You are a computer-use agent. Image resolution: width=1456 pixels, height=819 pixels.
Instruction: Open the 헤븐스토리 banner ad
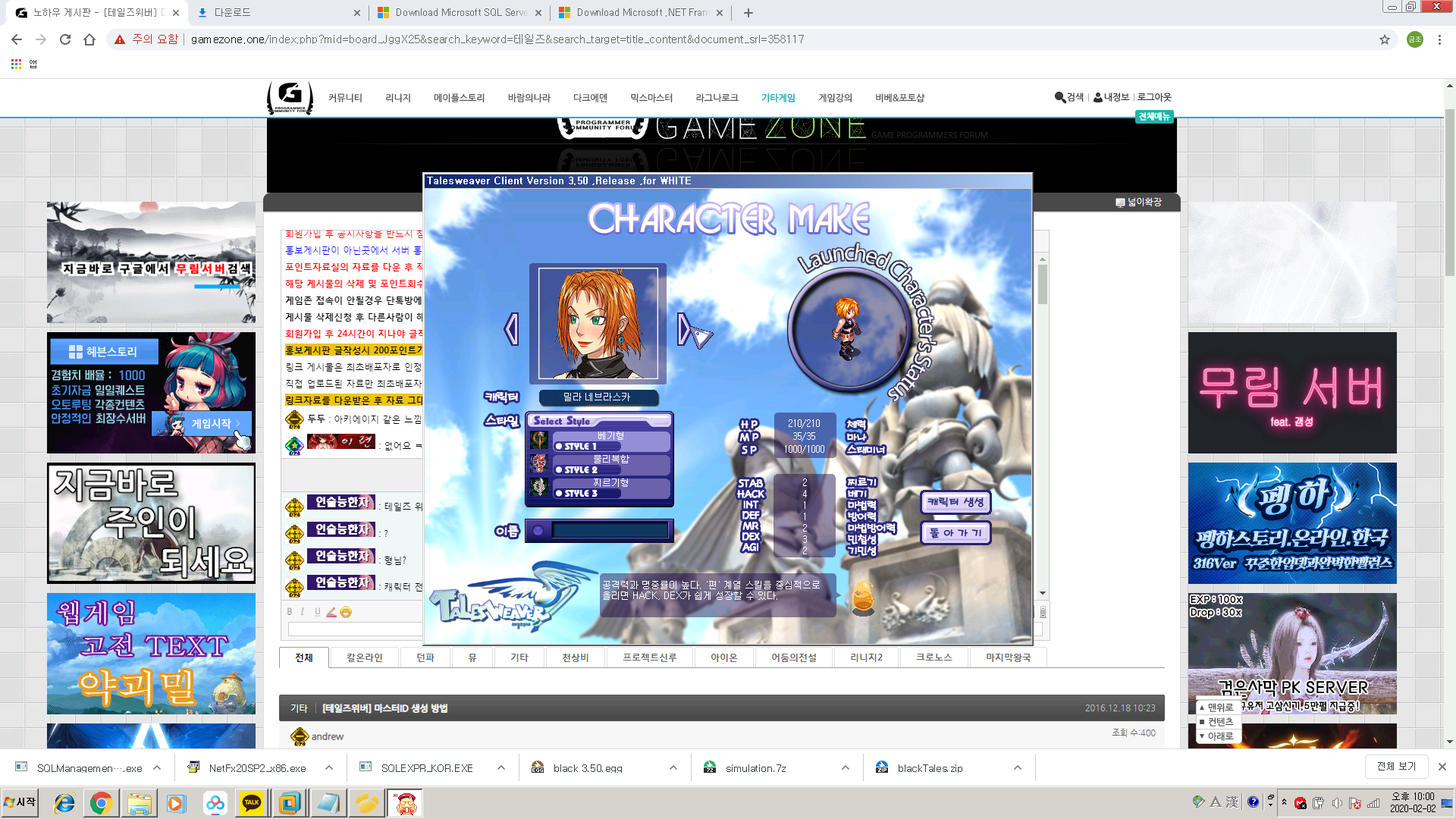(151, 393)
